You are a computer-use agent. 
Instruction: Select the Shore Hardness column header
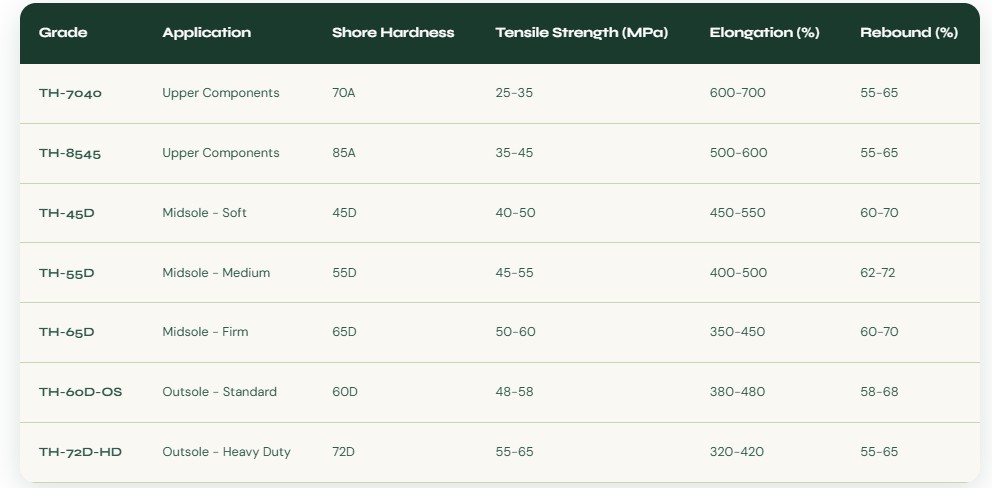(x=392, y=33)
